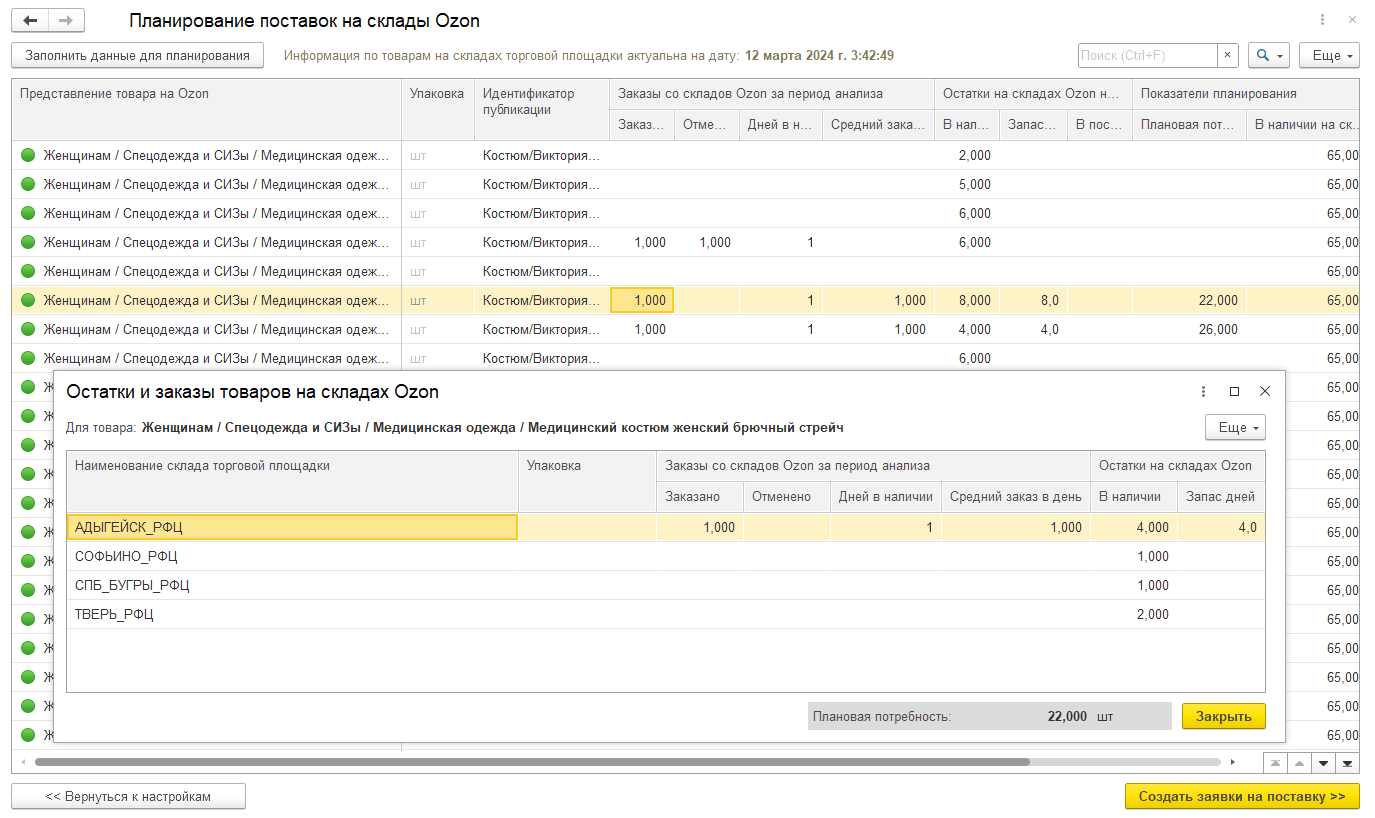Viewport: 1375px width, 818px height.
Task: Select the ТВЕРЬ_РФЦ warehouse row
Action: coord(114,615)
